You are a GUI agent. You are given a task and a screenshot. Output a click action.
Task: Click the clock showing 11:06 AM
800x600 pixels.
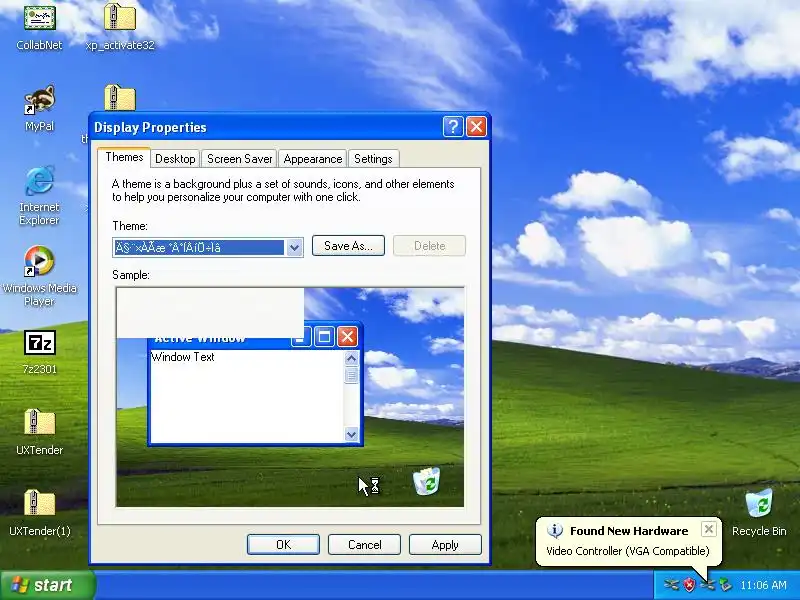(764, 585)
